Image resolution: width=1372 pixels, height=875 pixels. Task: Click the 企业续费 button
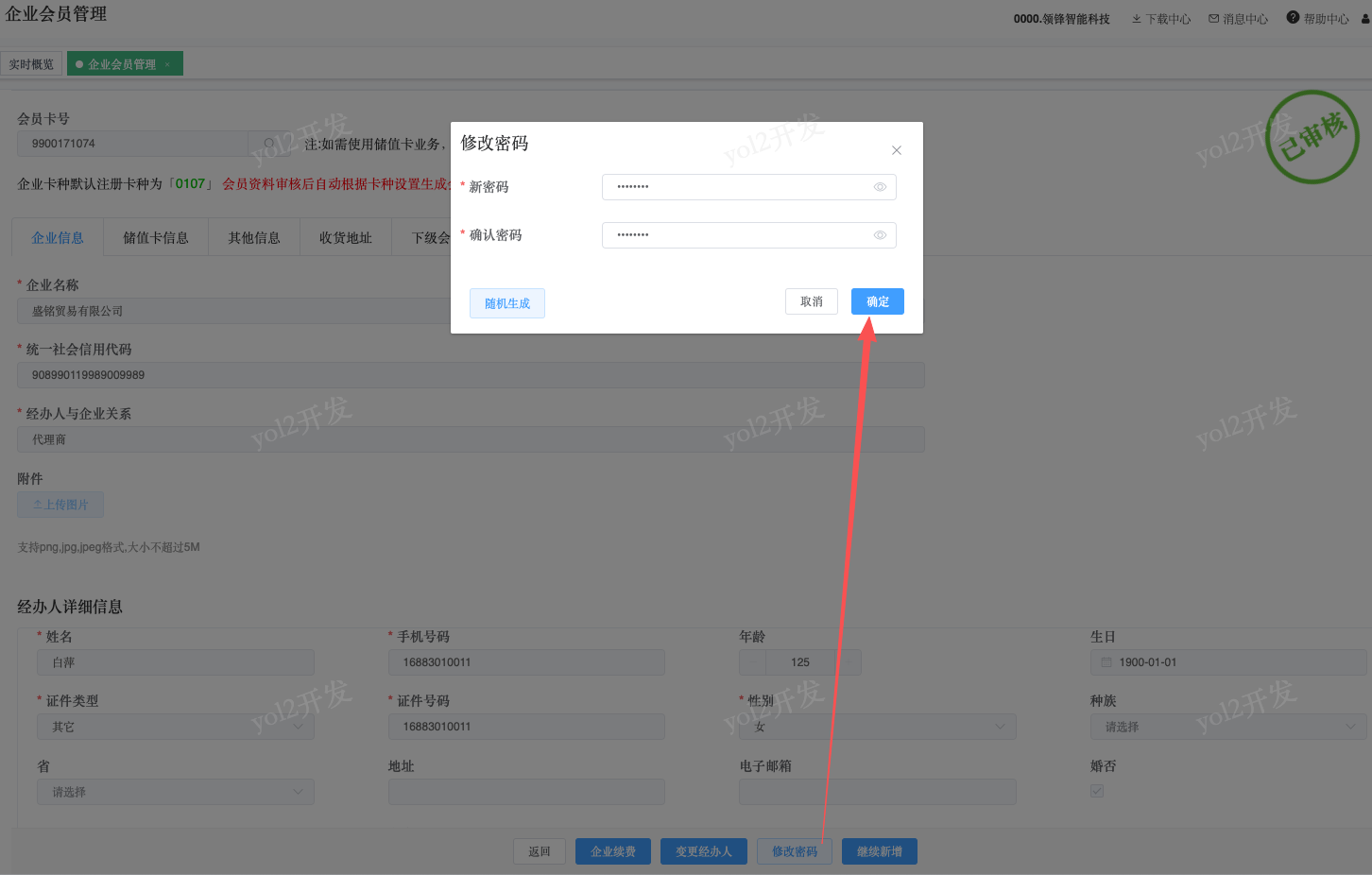tap(613, 851)
